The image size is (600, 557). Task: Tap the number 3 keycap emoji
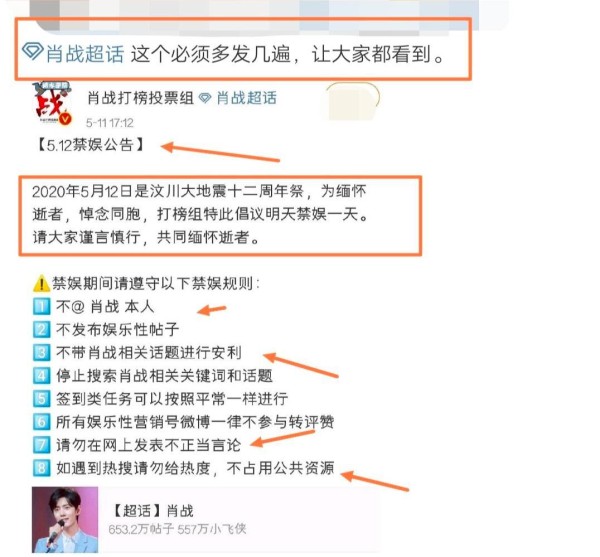click(41, 353)
